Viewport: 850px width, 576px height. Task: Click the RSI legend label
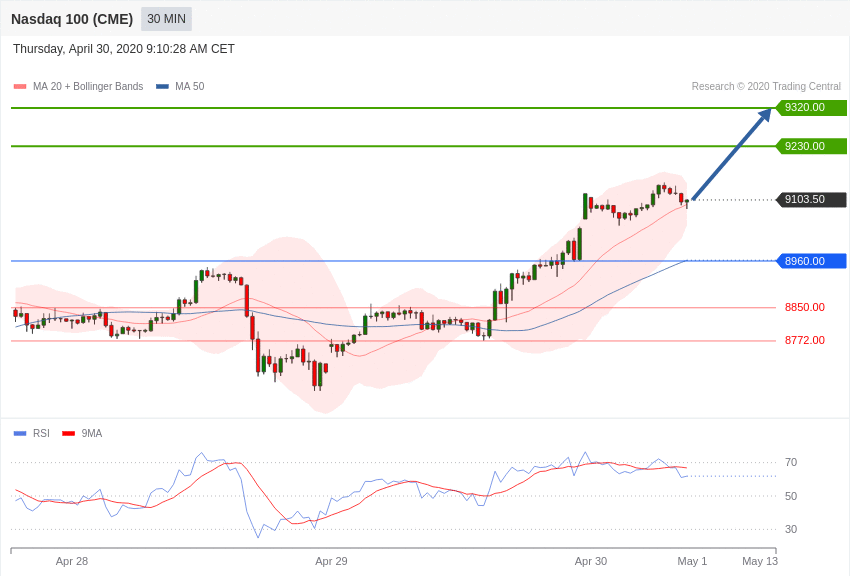point(41,433)
